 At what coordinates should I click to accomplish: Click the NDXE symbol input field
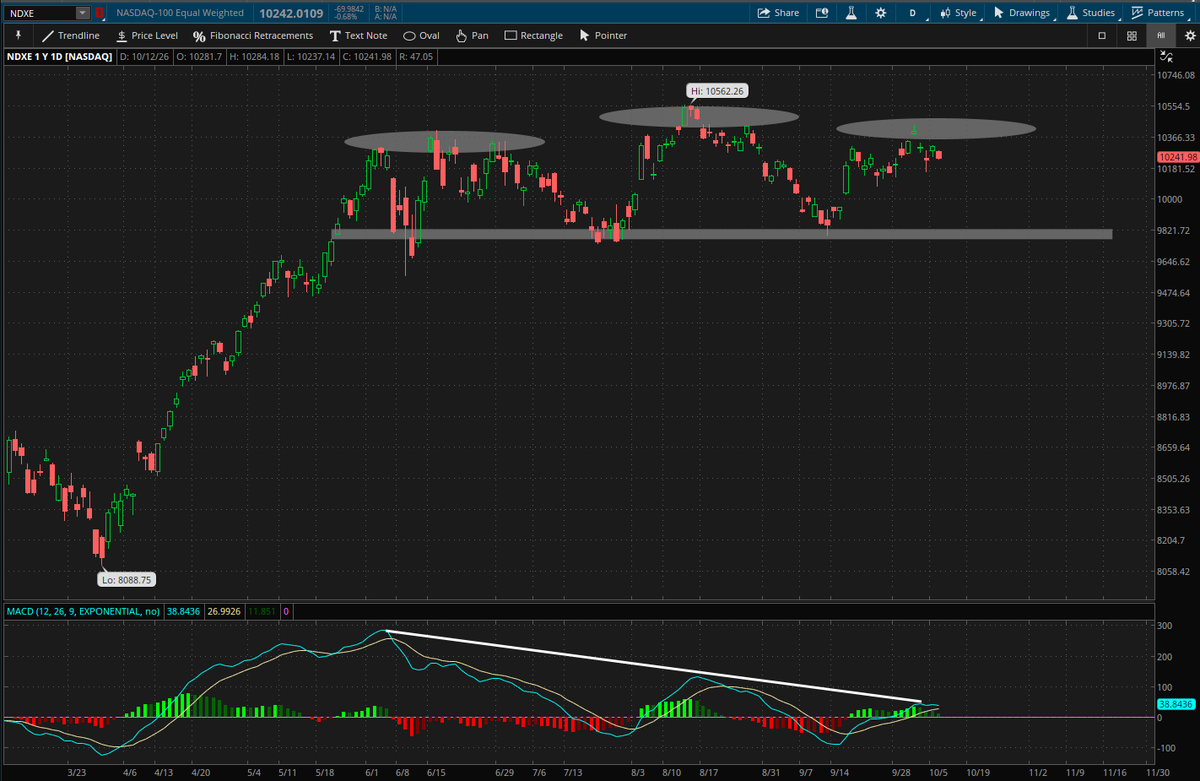40,13
